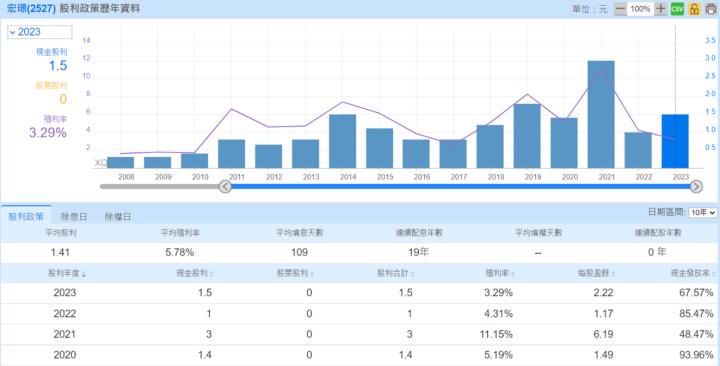The height and width of the screenshot is (366, 720).
Task: Open the 宏璟(2527) stock link
Action: click(x=31, y=9)
